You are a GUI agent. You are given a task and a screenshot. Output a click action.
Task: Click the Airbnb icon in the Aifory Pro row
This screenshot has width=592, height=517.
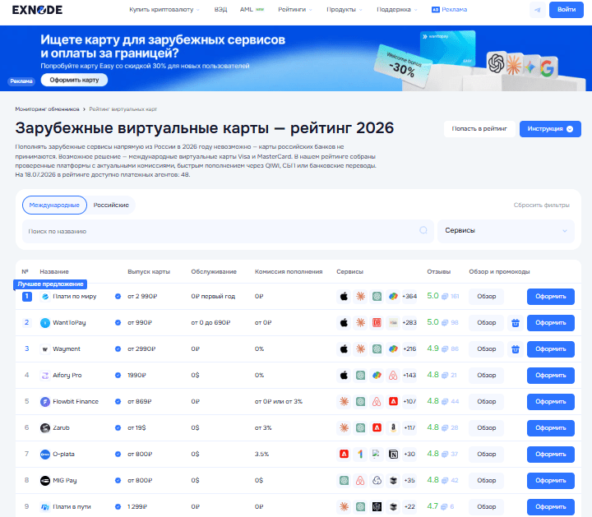click(x=393, y=375)
